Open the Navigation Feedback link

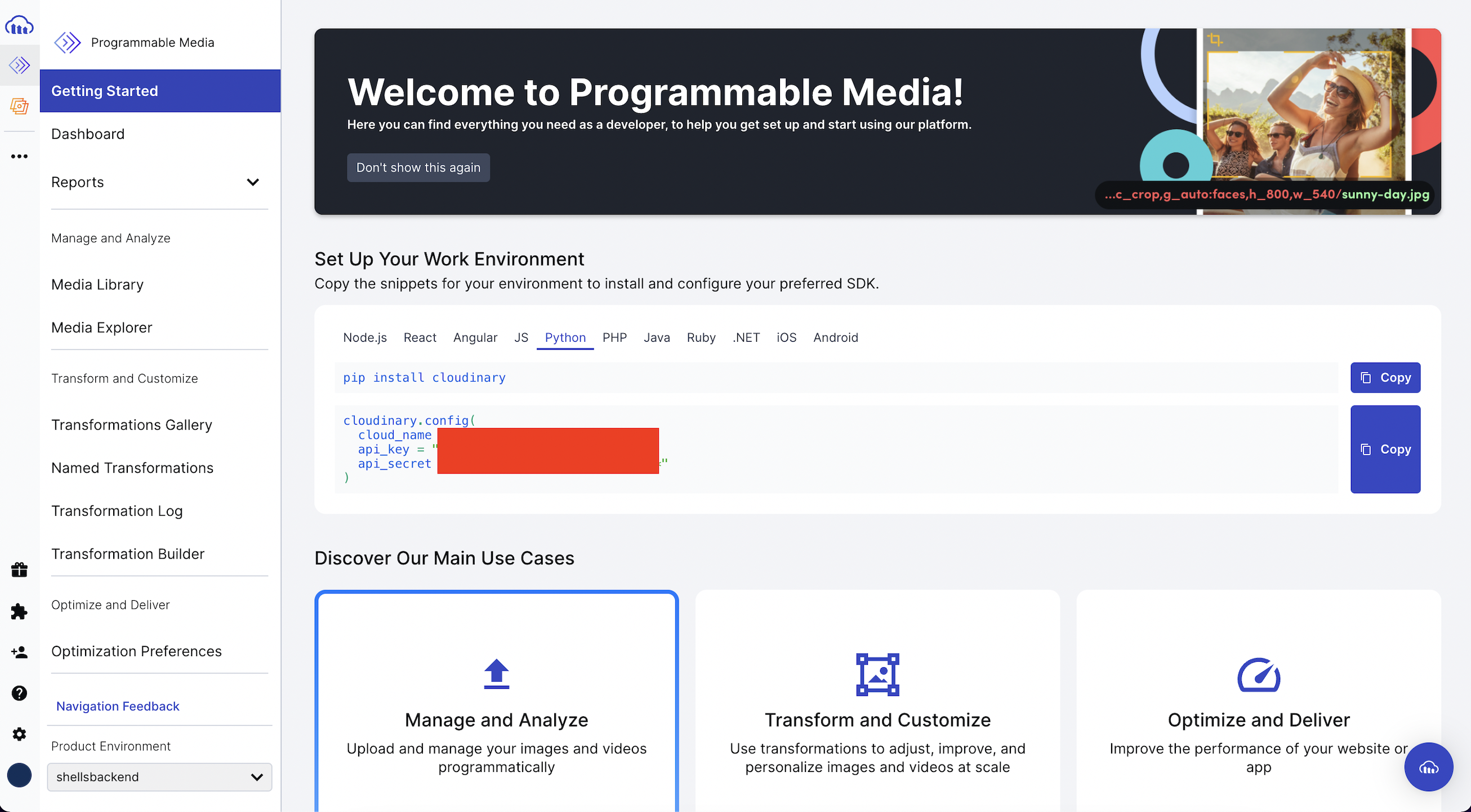point(118,706)
